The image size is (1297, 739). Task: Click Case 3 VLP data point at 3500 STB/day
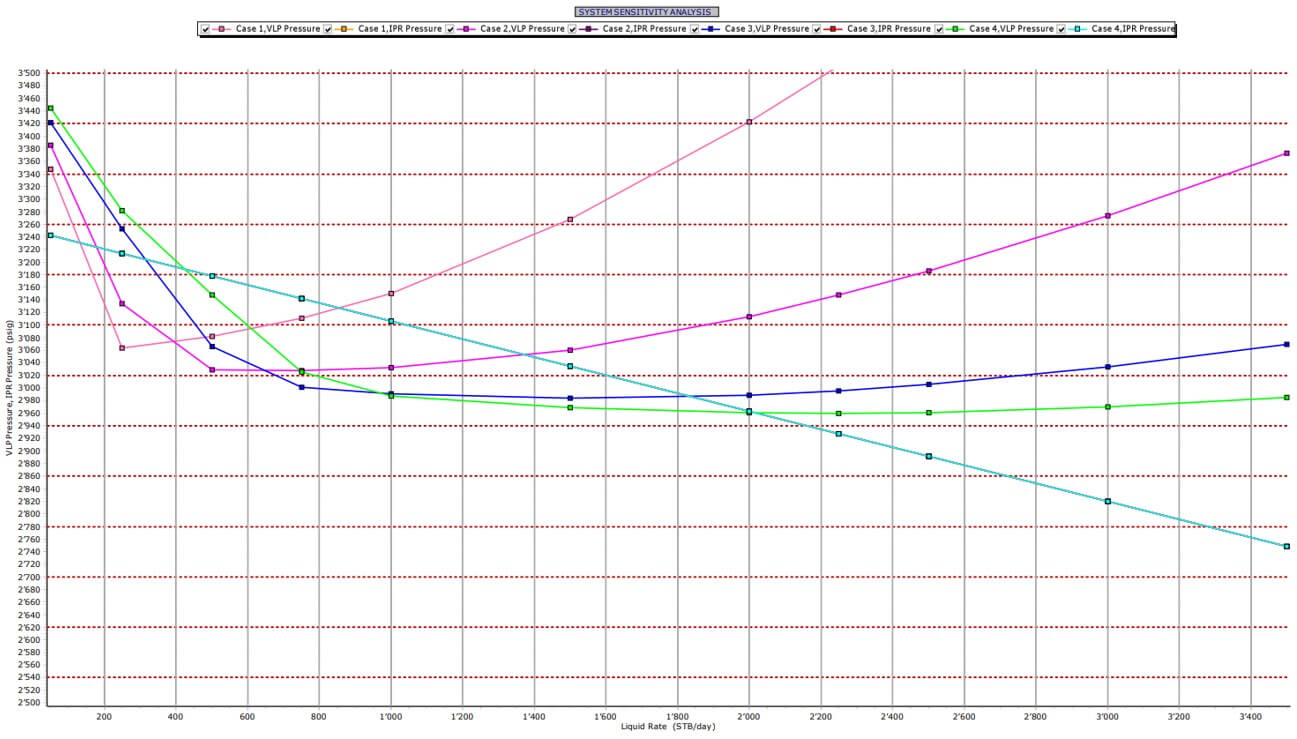coord(1286,344)
